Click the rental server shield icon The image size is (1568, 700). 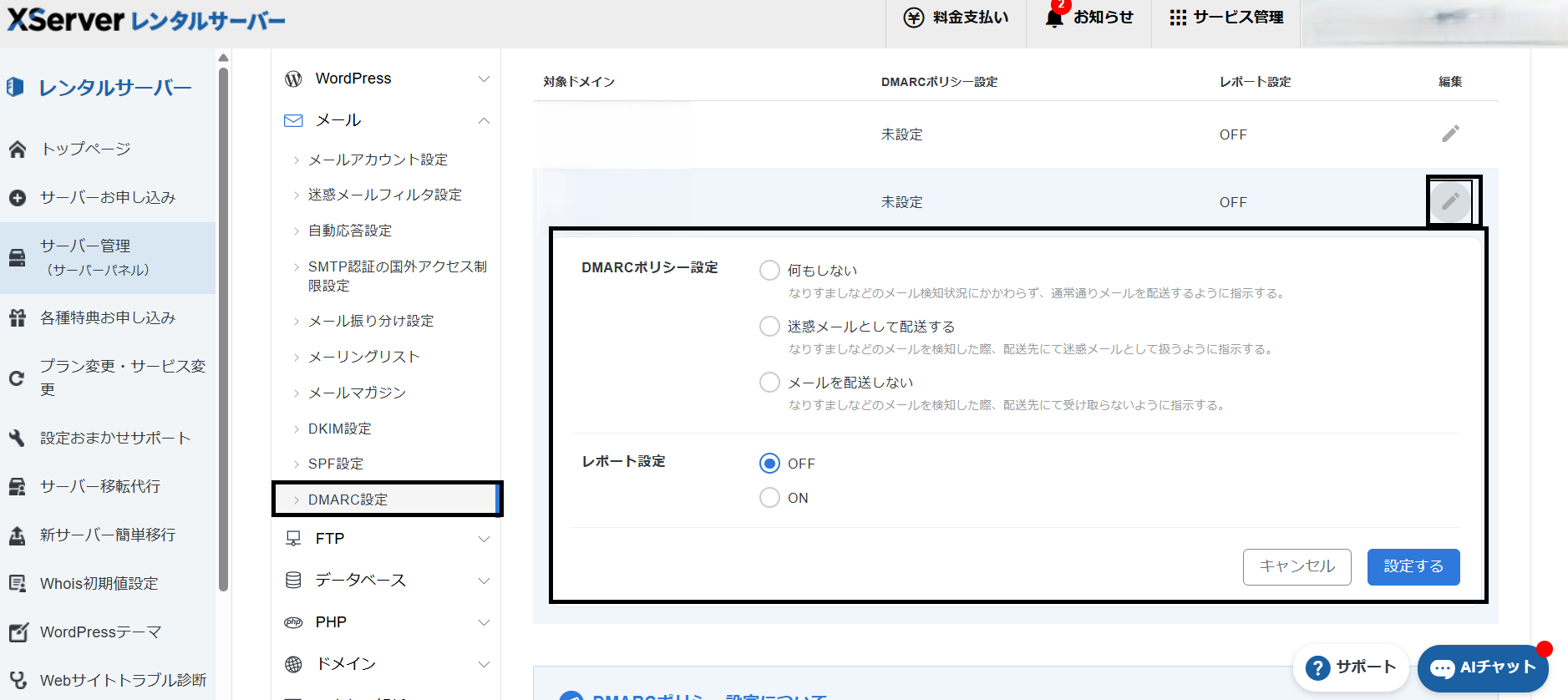click(15, 87)
